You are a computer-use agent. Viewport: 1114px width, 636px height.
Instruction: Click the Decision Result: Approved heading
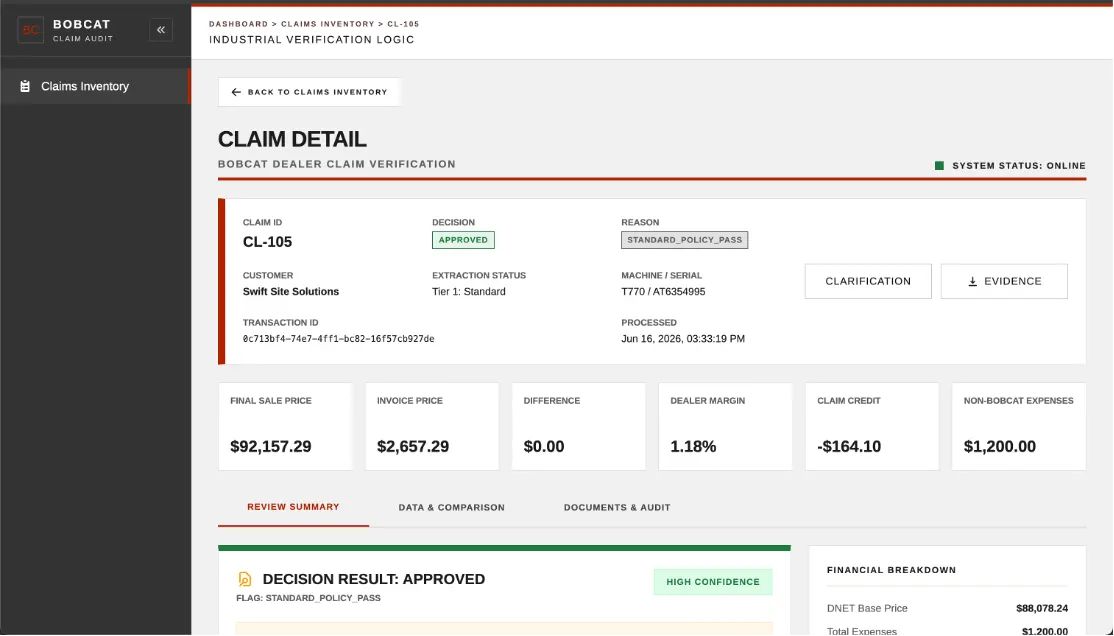374,579
